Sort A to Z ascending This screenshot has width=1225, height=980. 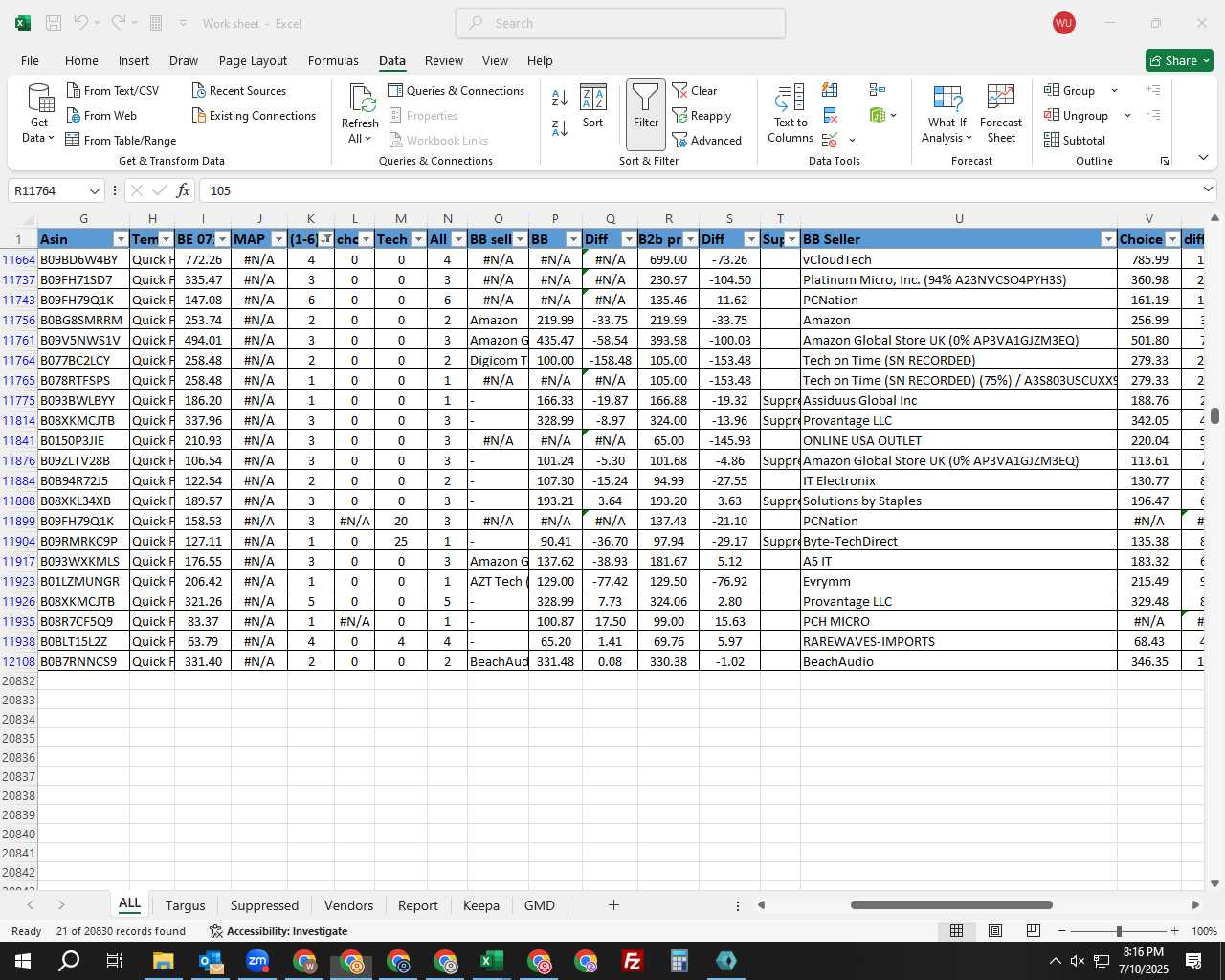tap(560, 97)
